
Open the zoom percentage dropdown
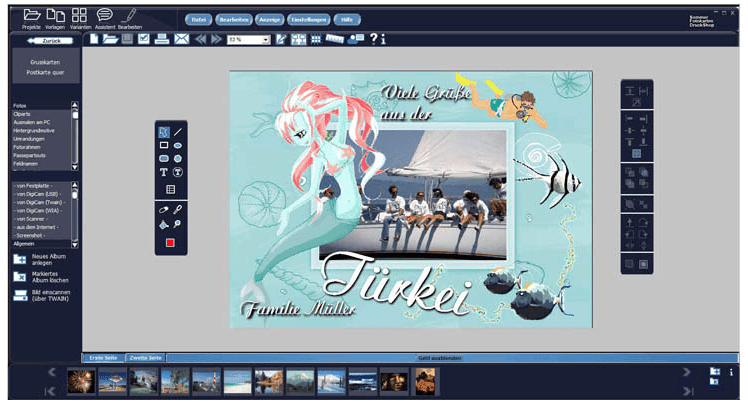coord(266,39)
